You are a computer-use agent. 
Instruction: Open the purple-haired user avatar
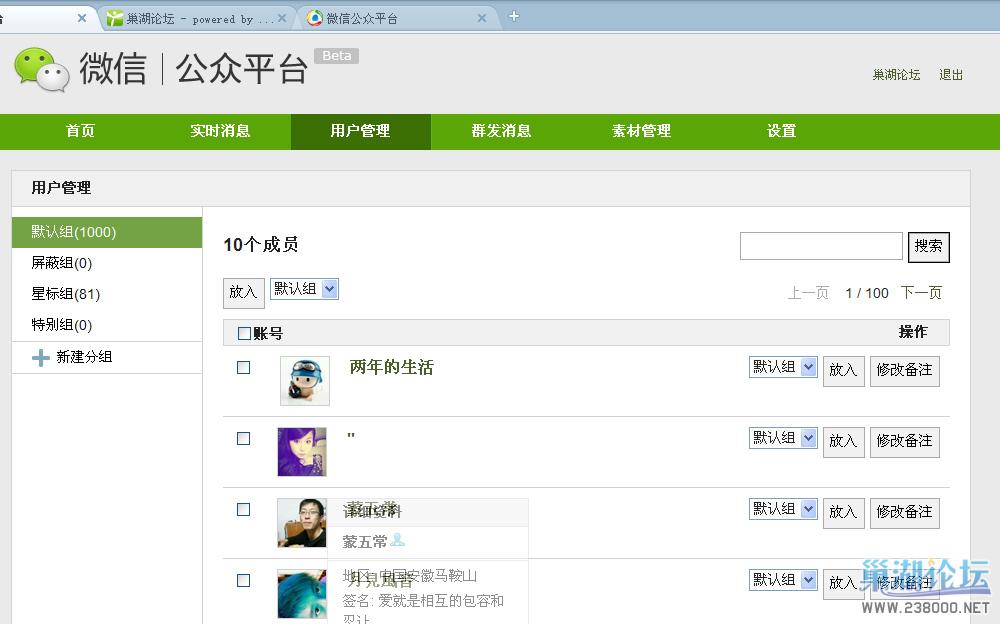coord(302,452)
